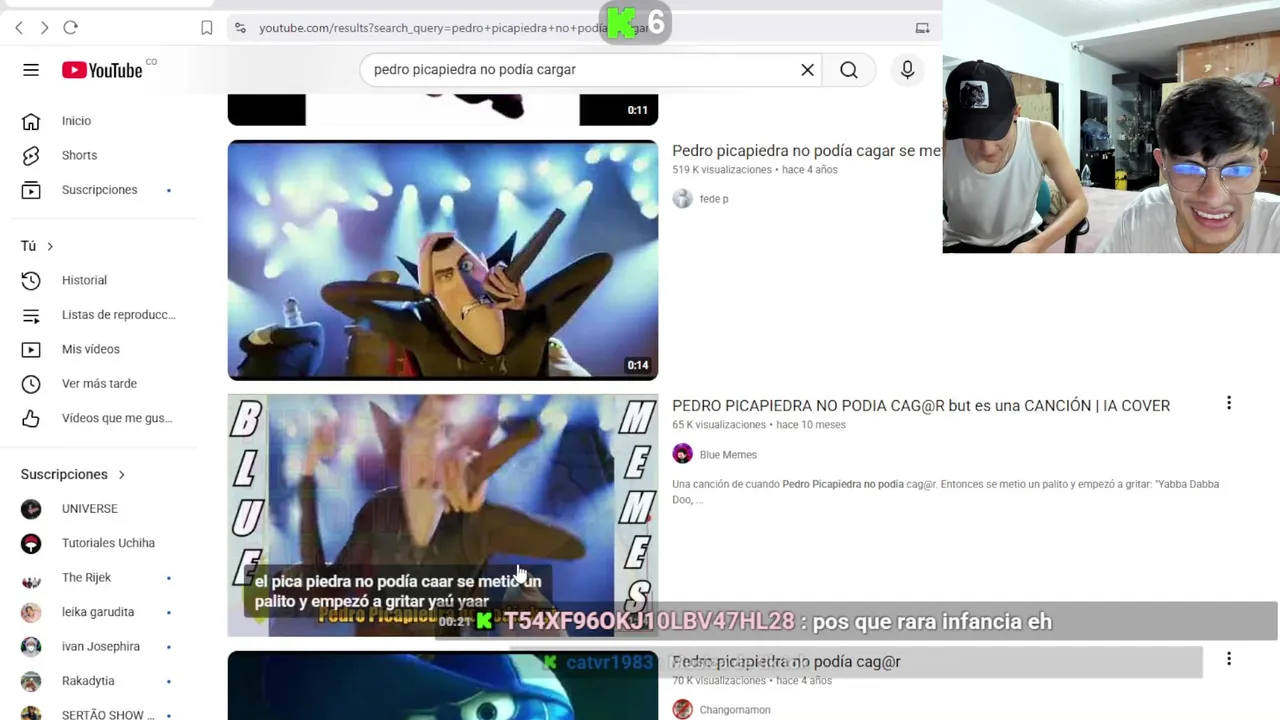
Task: Click the IA cover video description text
Action: [x=946, y=491]
